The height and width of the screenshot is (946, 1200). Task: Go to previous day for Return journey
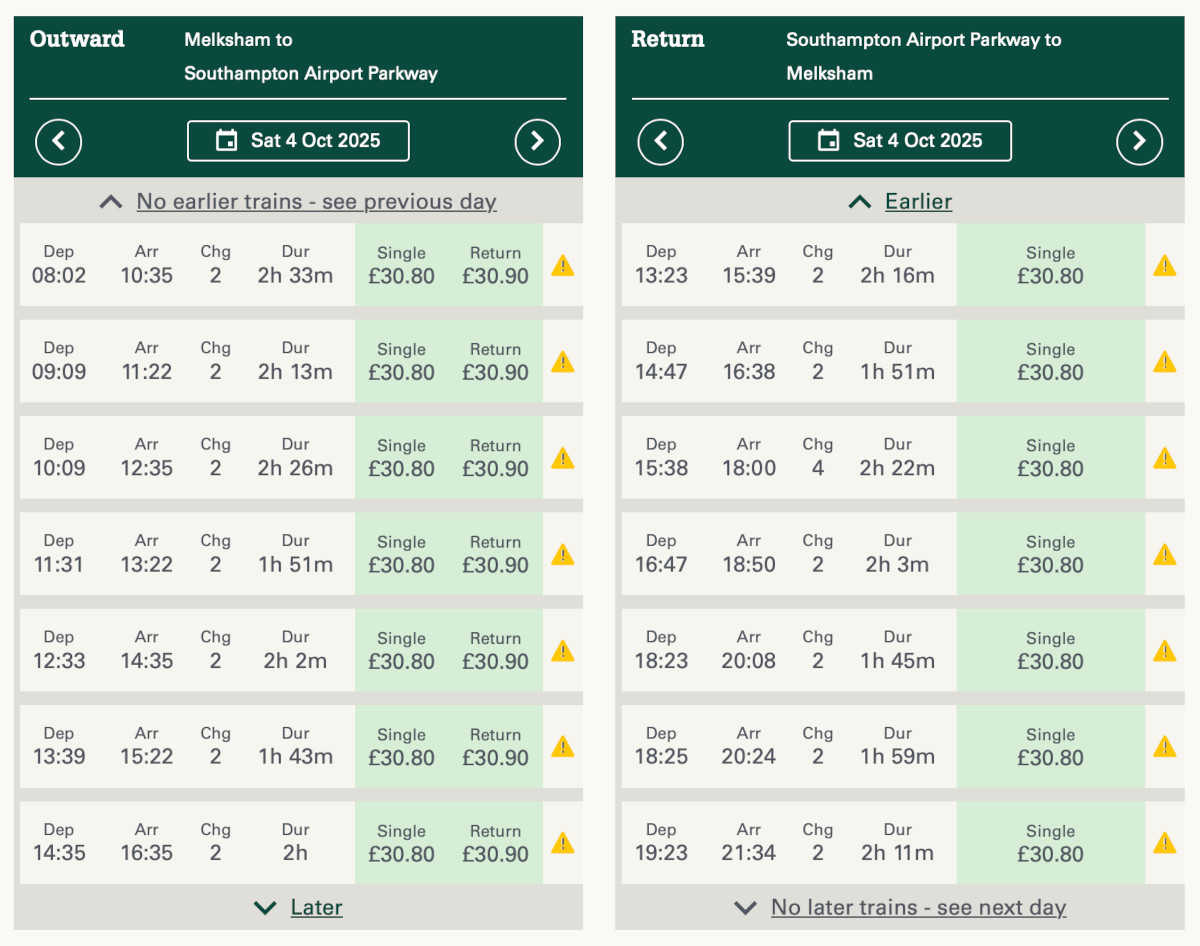(660, 141)
